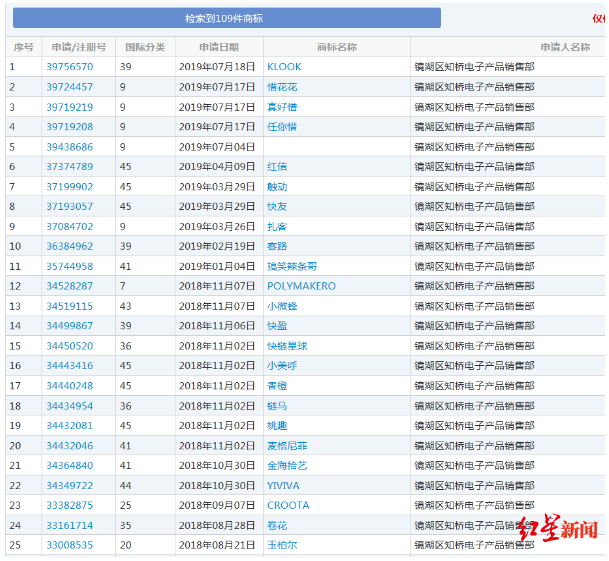Click the 国际分类 column header
Screen dimensions: 609x561
click(x=145, y=47)
